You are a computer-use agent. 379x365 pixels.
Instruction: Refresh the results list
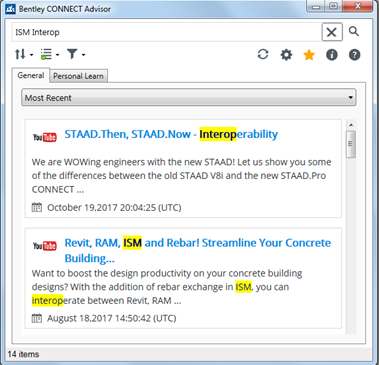[263, 54]
